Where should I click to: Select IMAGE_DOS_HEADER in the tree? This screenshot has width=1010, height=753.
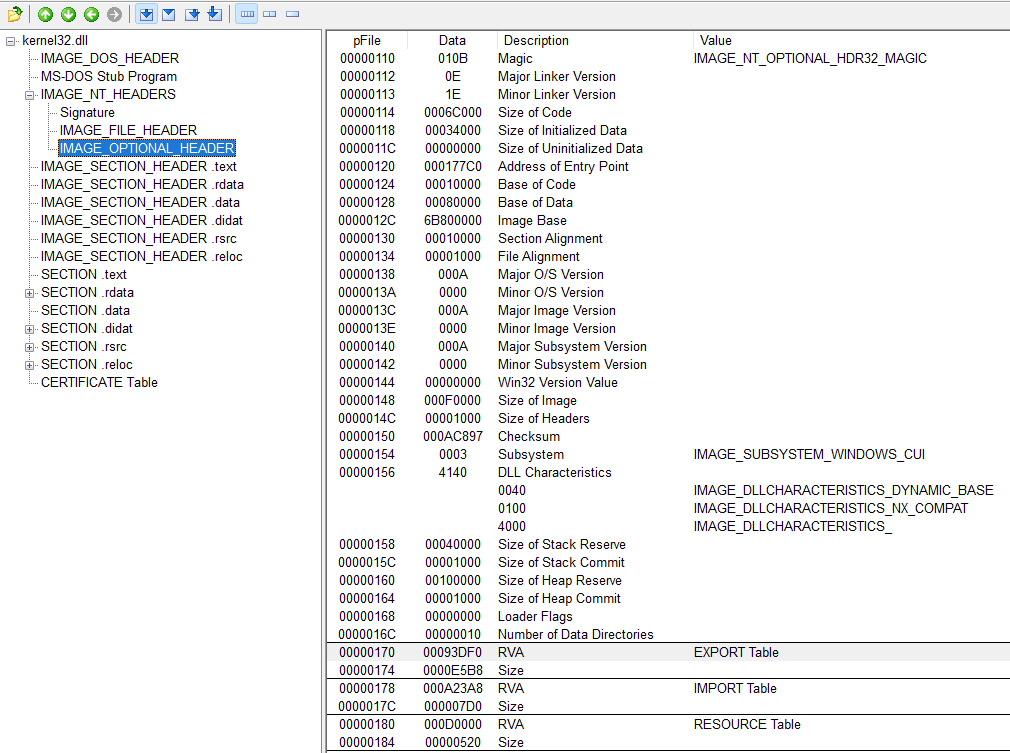point(110,59)
